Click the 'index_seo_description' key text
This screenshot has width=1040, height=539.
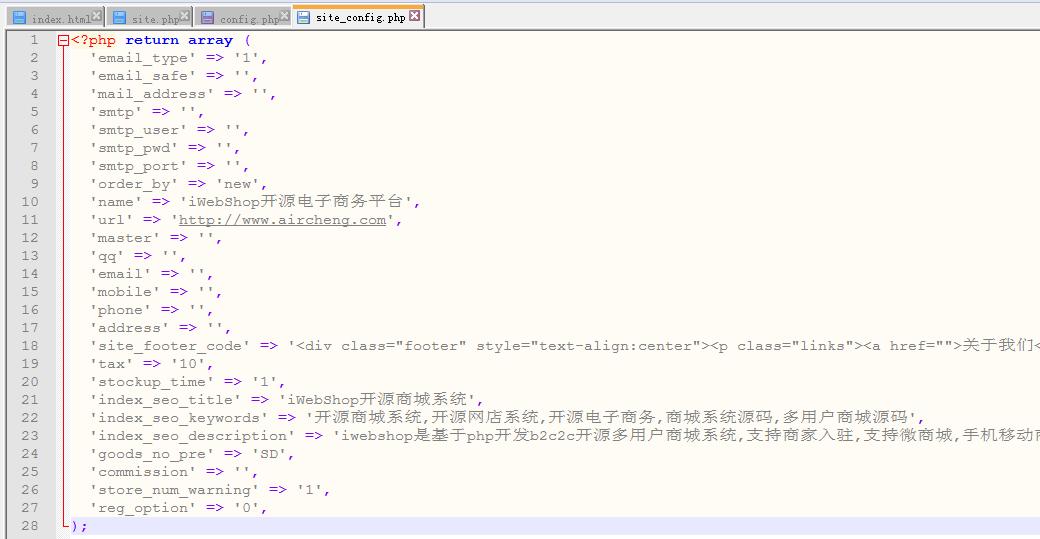pos(191,436)
